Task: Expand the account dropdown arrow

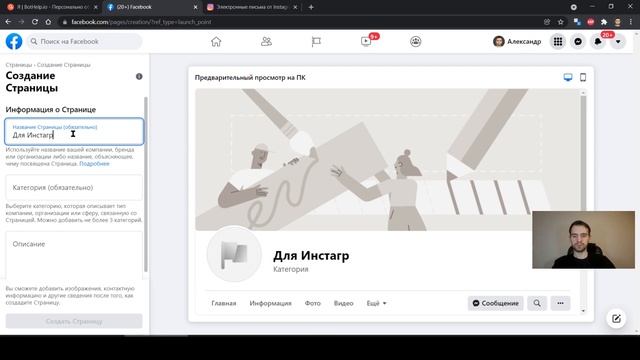Action: 618,41
